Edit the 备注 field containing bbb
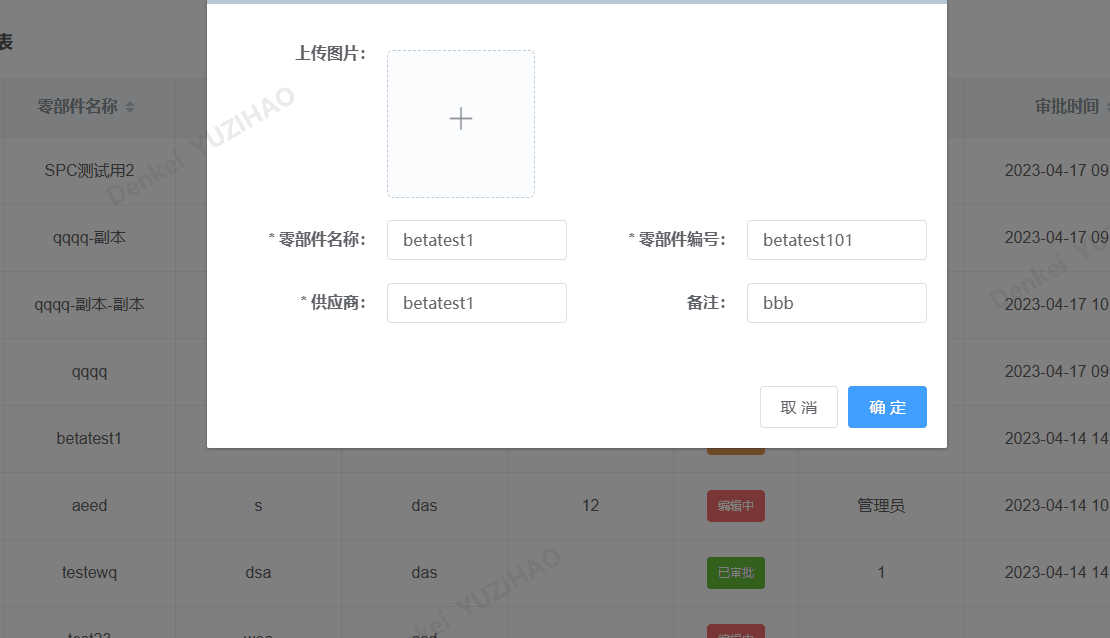Image resolution: width=1110 pixels, height=638 pixels. pyautogui.click(x=837, y=303)
